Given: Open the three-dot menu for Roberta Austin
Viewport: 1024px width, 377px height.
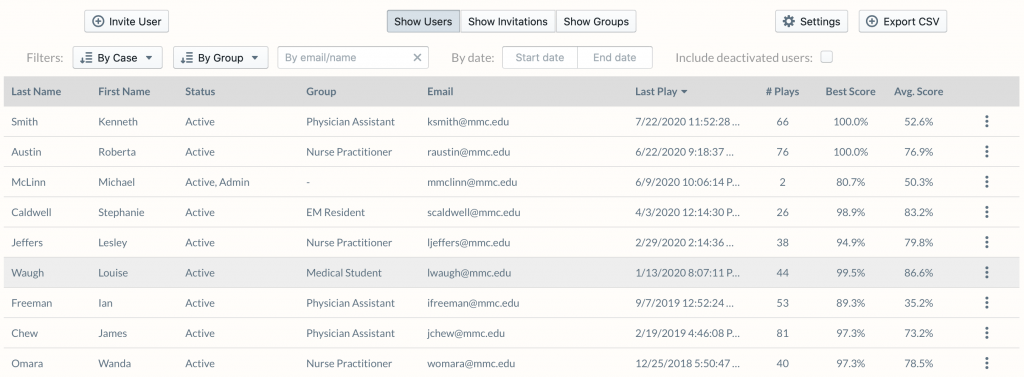Looking at the screenshot, I should (987, 152).
